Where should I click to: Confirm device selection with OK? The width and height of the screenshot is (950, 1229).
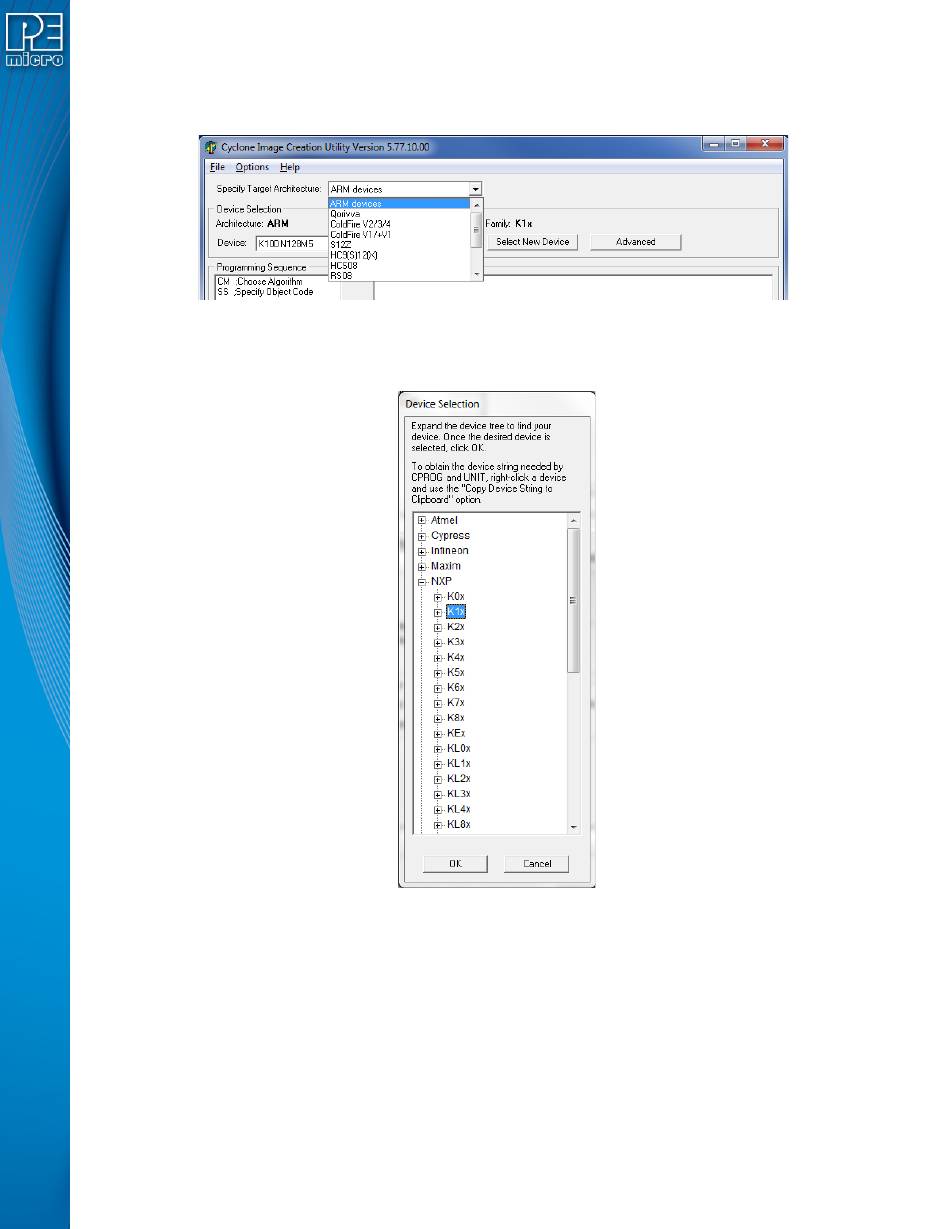click(455, 864)
